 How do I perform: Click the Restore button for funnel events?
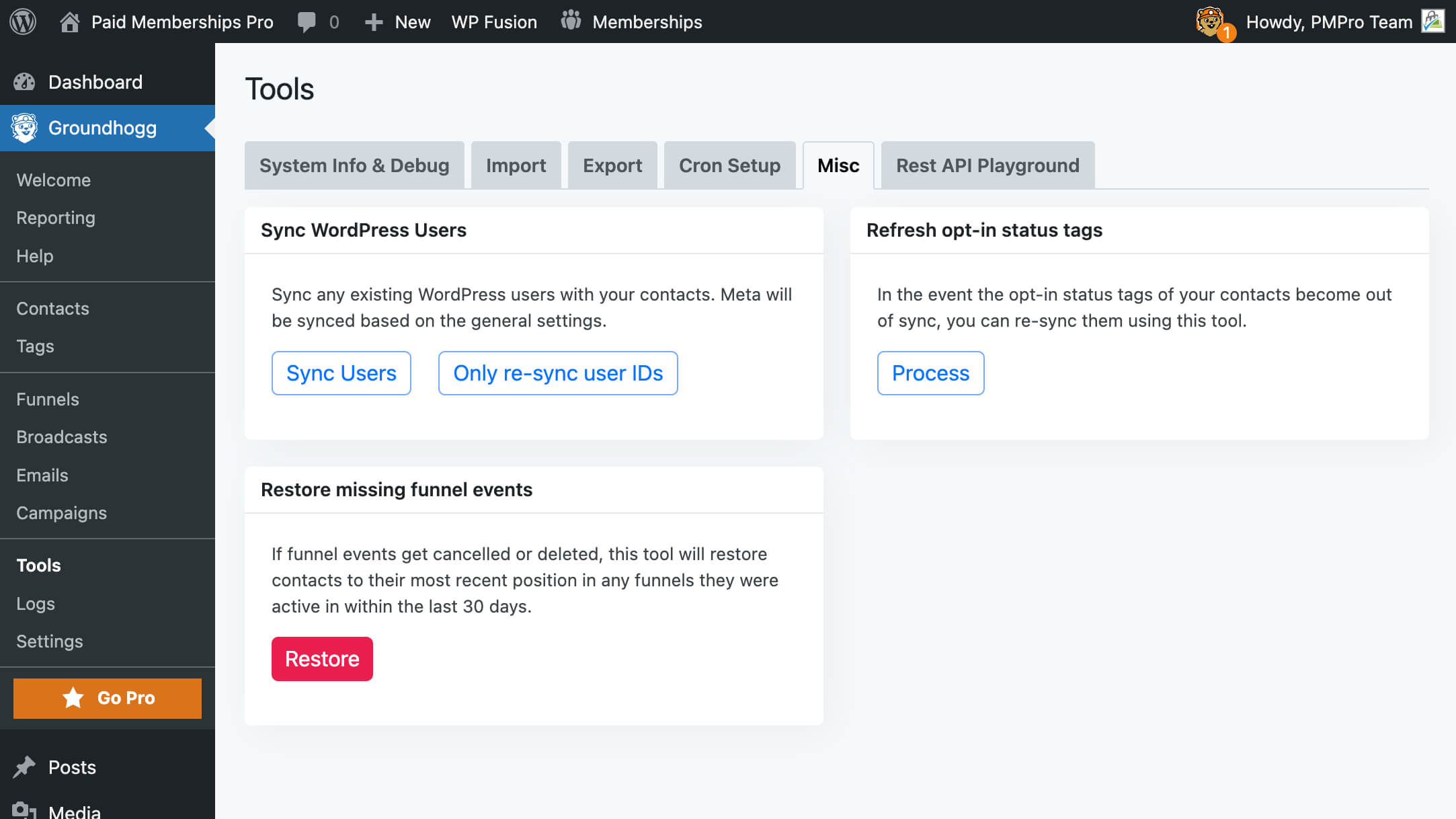point(322,659)
